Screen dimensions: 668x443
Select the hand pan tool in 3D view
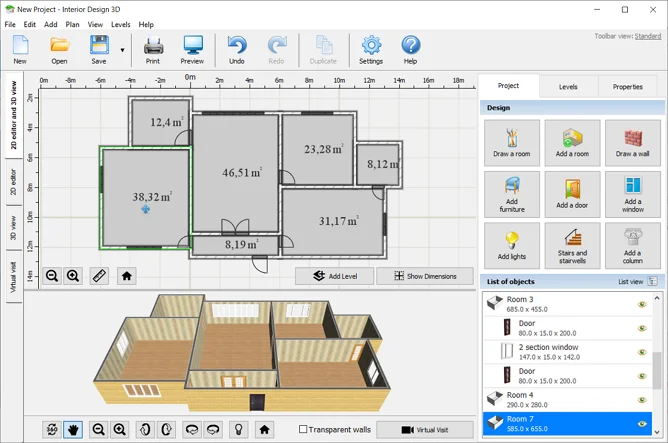[73, 429]
